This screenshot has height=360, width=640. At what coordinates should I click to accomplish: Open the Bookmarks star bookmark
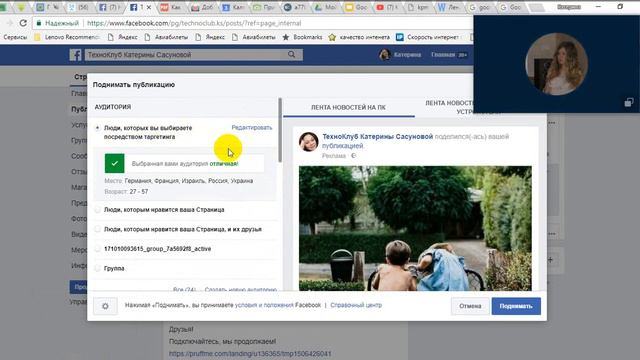click(302, 37)
